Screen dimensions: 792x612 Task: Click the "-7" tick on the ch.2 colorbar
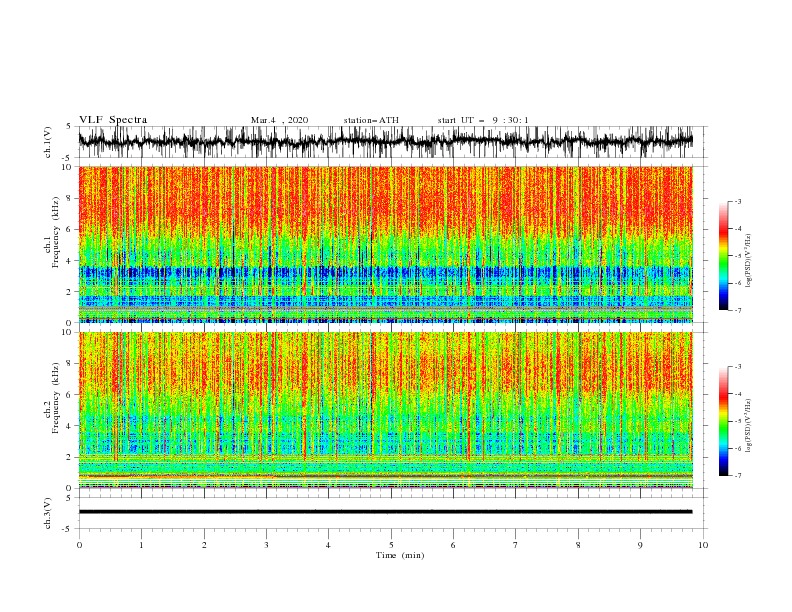pos(737,476)
